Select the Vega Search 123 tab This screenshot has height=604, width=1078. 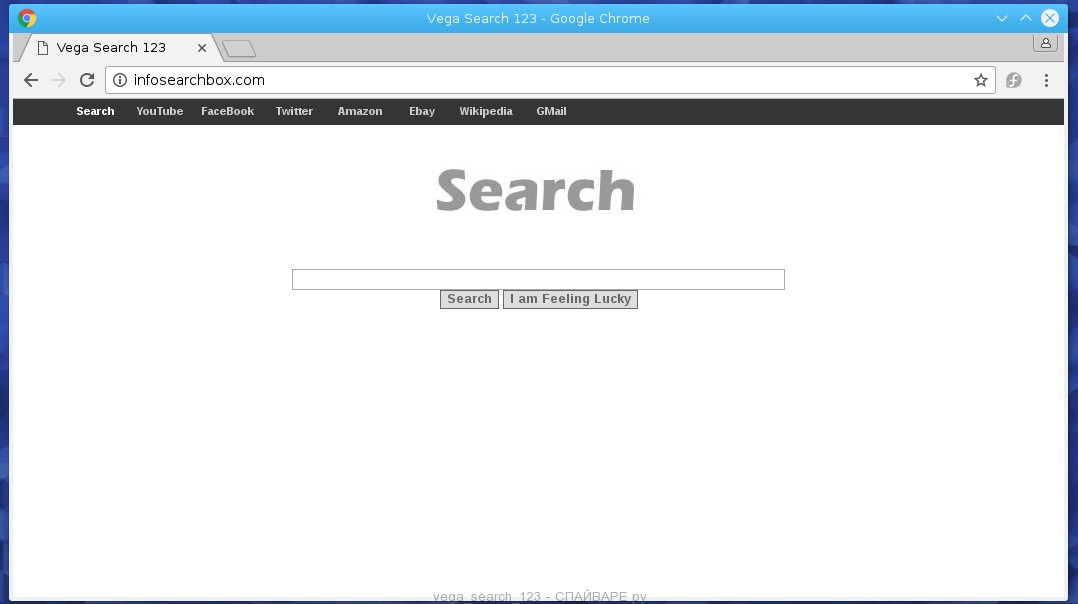(110, 47)
